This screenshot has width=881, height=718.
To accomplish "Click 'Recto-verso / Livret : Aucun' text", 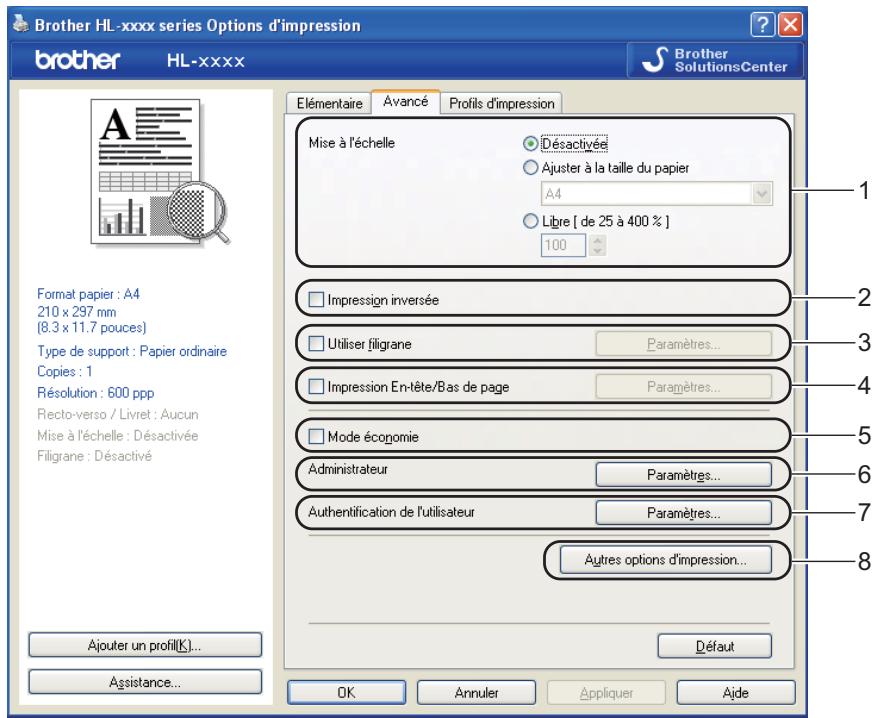I will (x=117, y=414).
